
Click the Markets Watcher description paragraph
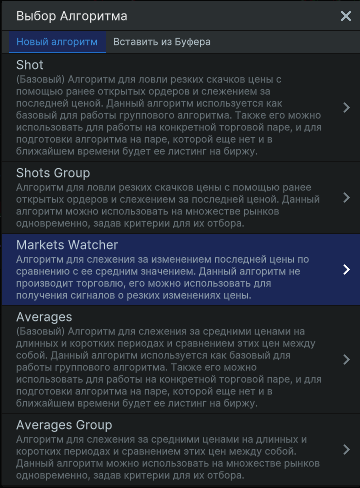(163, 277)
